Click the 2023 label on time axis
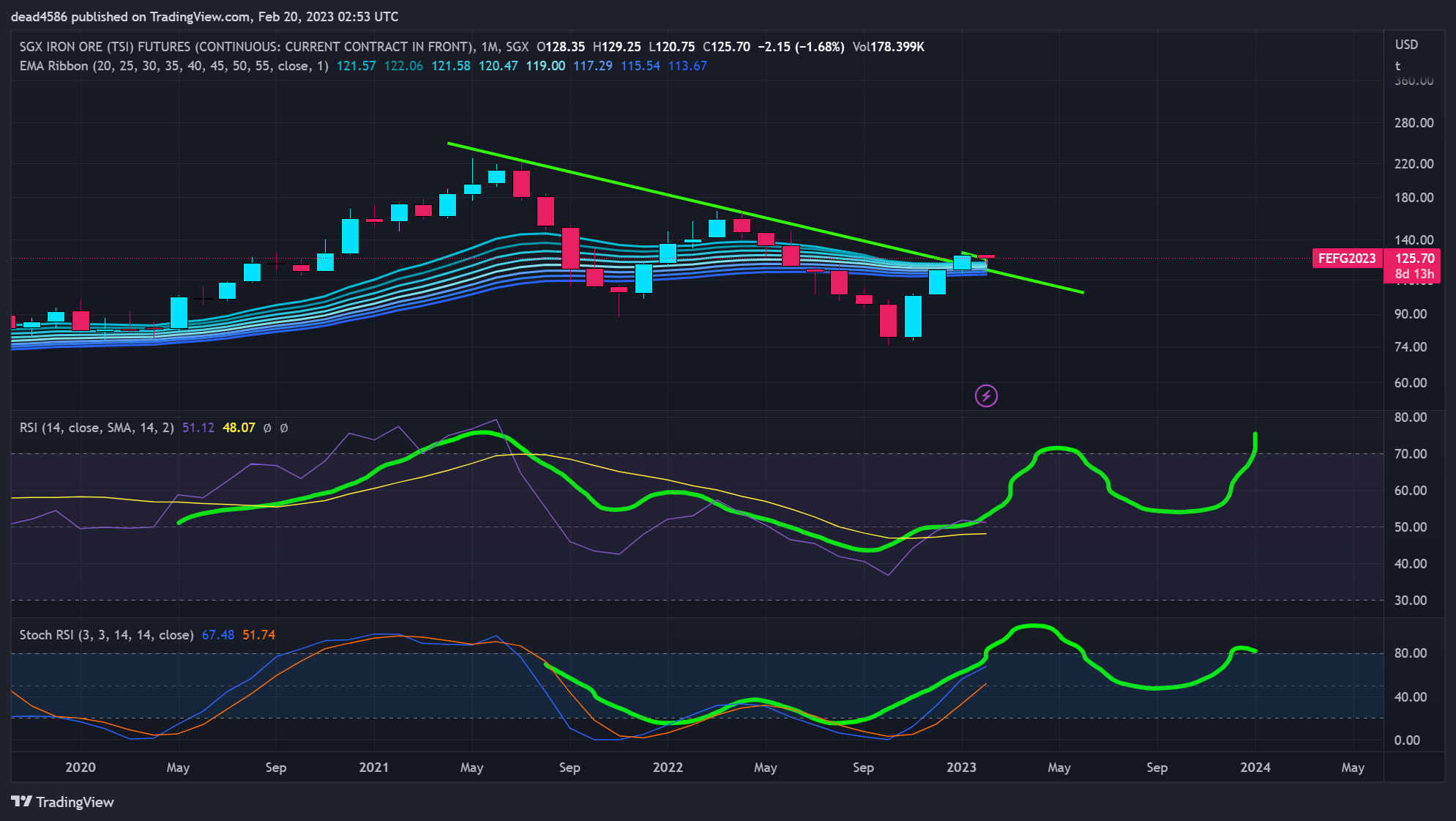Screen dimensions: 1456x821 961,768
